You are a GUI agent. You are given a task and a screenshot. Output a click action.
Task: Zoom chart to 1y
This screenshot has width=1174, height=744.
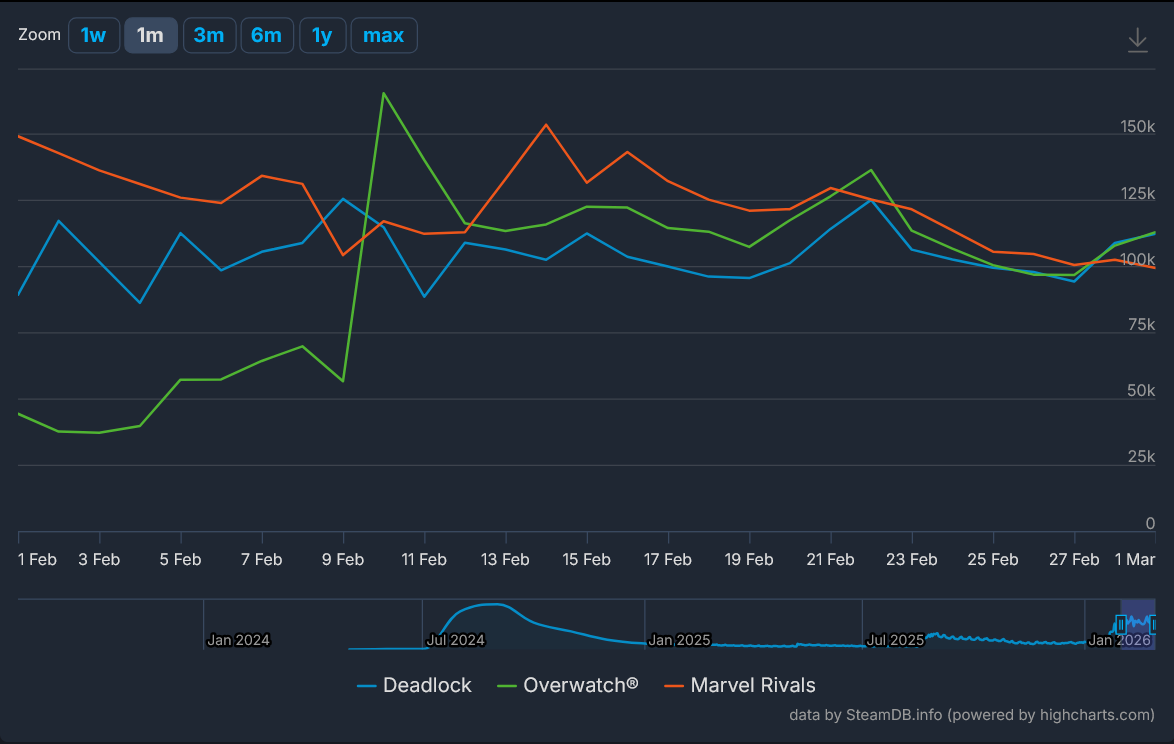pyautogui.click(x=322, y=36)
